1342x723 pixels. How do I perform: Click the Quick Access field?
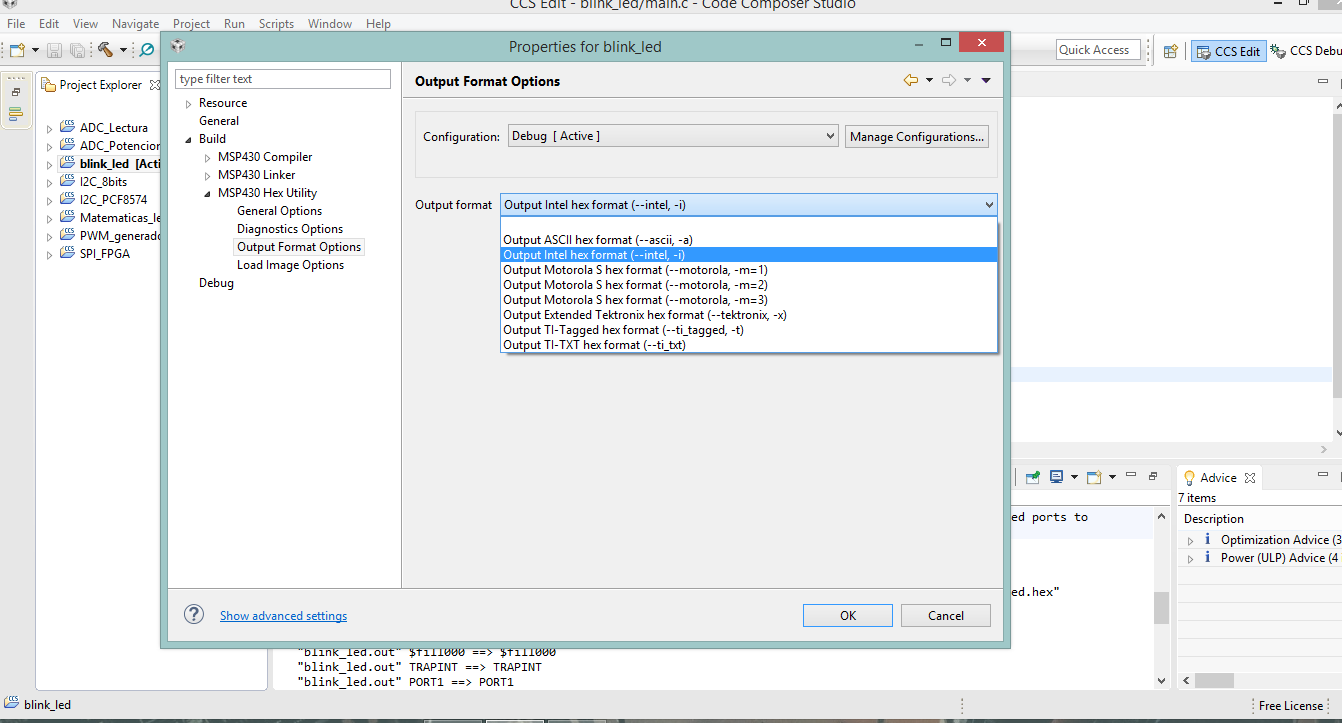pyautogui.click(x=1098, y=50)
